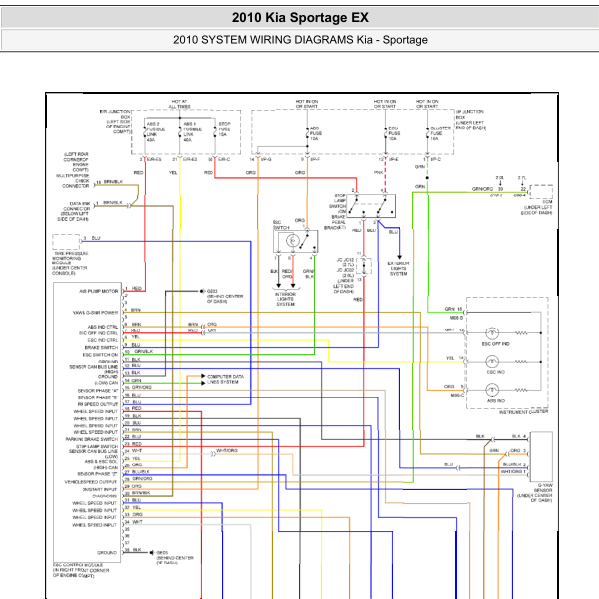
Task: Click the resistor next to ABS IND lamp
Action: click(521, 390)
